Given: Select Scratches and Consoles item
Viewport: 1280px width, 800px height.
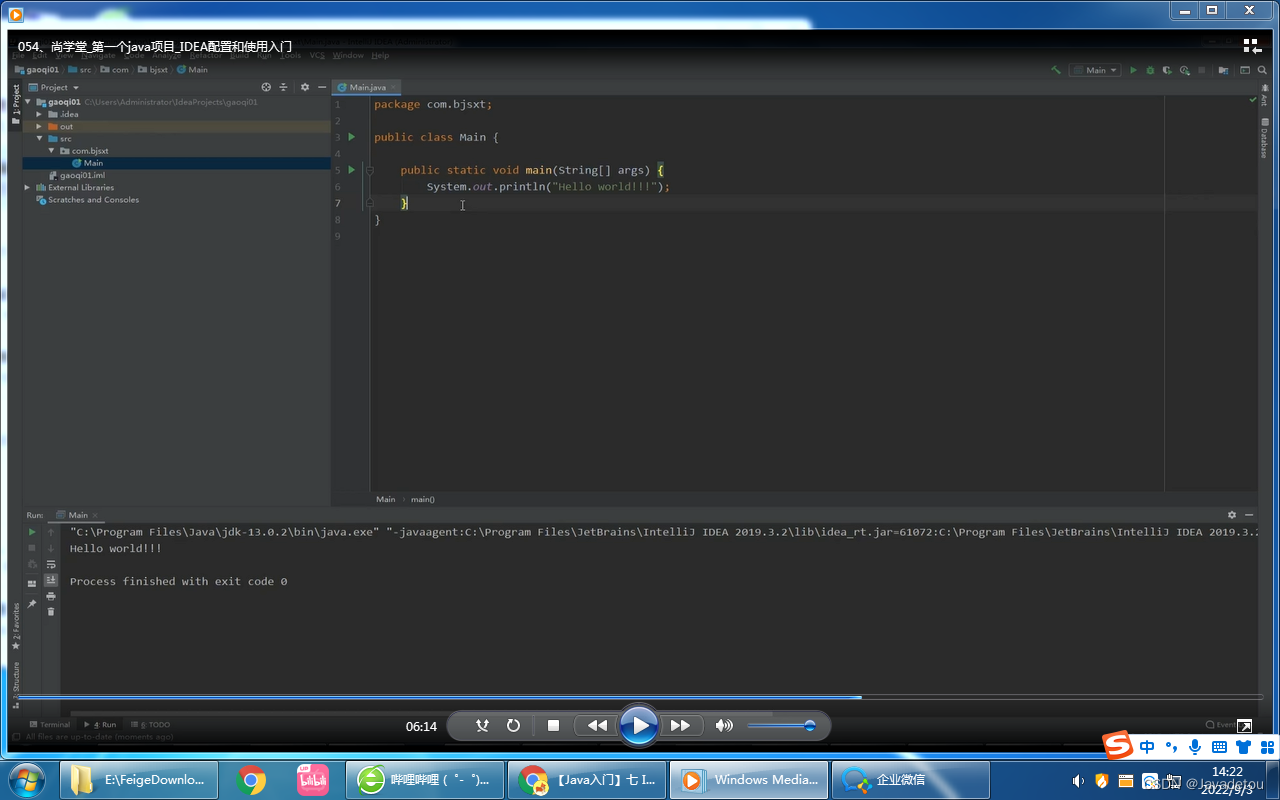Looking at the screenshot, I should (x=93, y=200).
